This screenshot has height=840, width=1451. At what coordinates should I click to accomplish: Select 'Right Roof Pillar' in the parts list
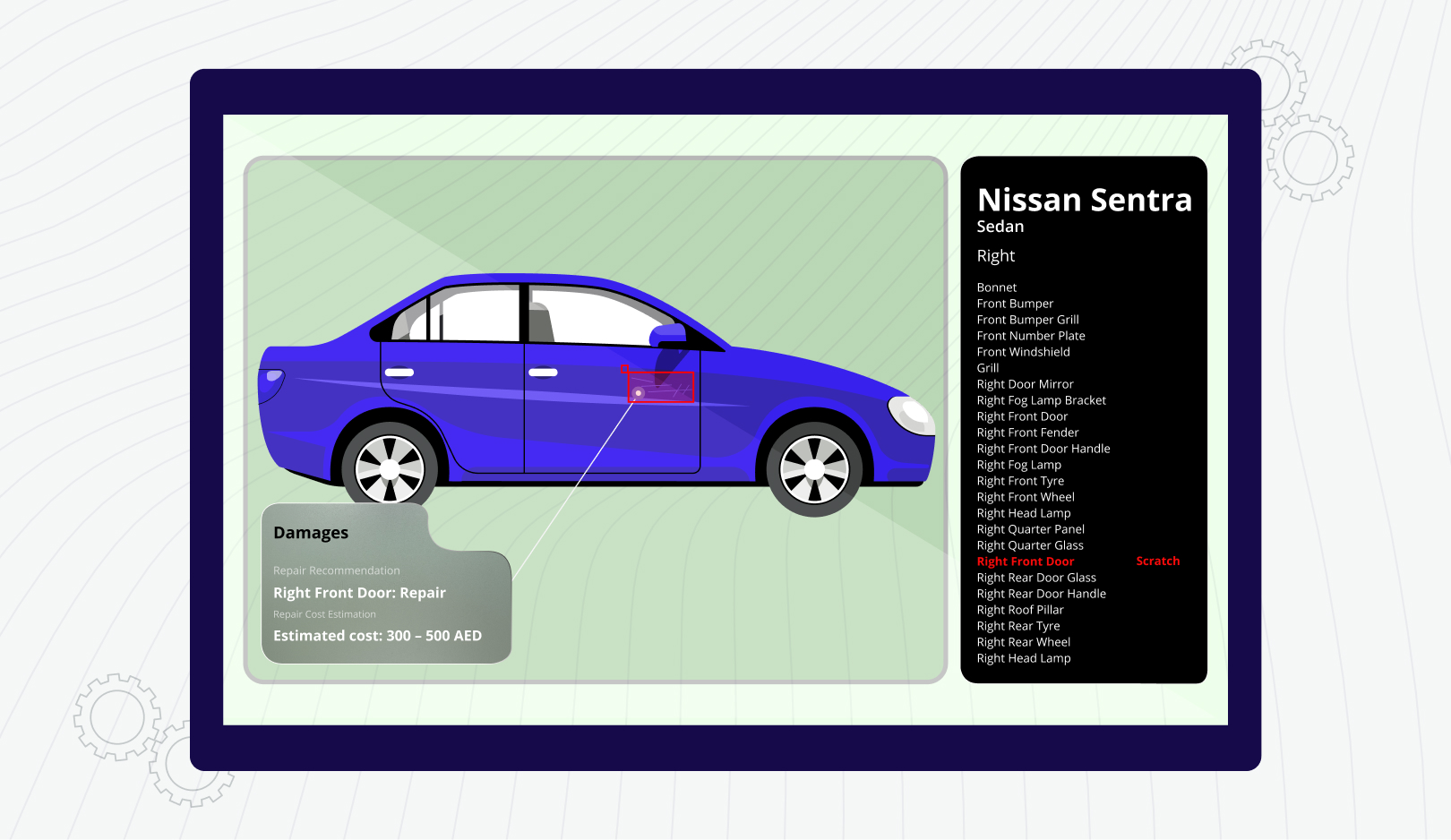point(1020,610)
